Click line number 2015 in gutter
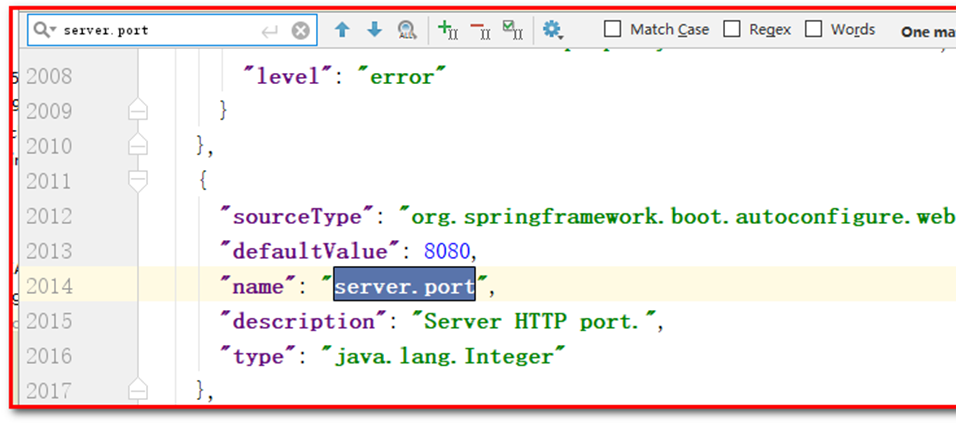 pos(49,322)
